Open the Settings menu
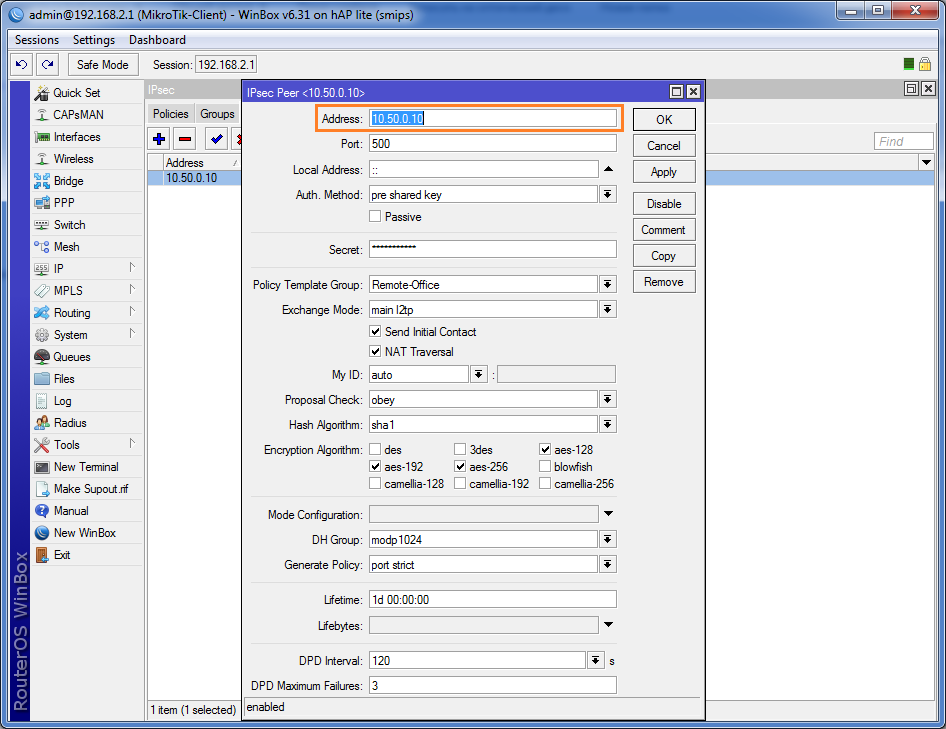The height and width of the screenshot is (729, 946). coord(94,40)
